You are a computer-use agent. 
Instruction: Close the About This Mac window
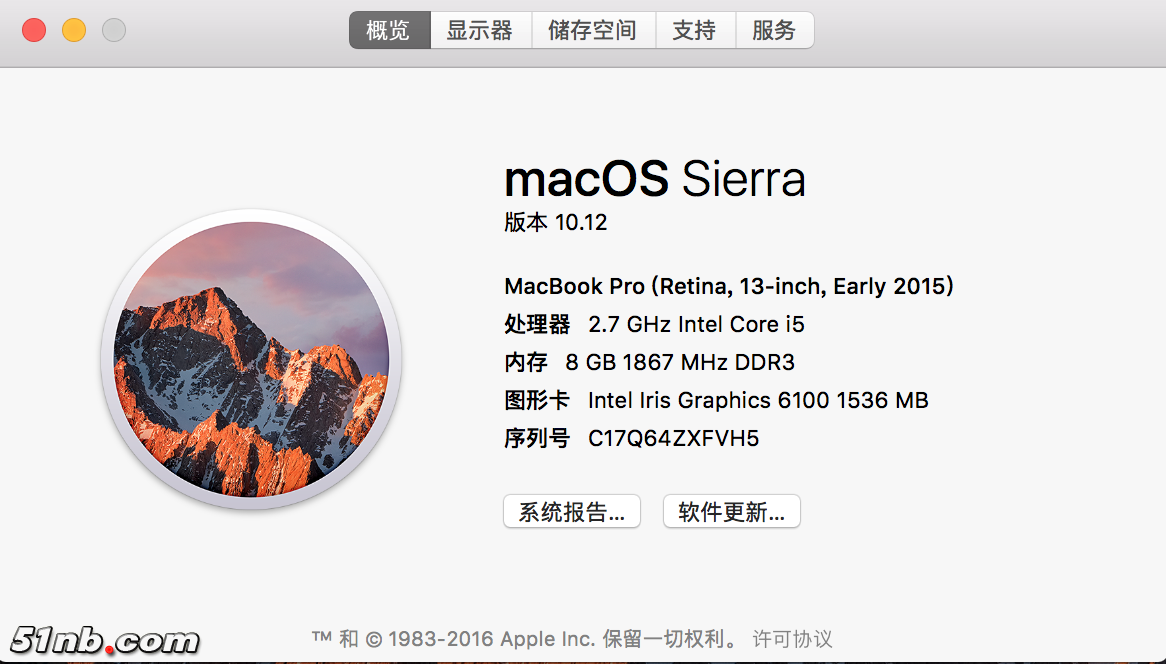34,30
